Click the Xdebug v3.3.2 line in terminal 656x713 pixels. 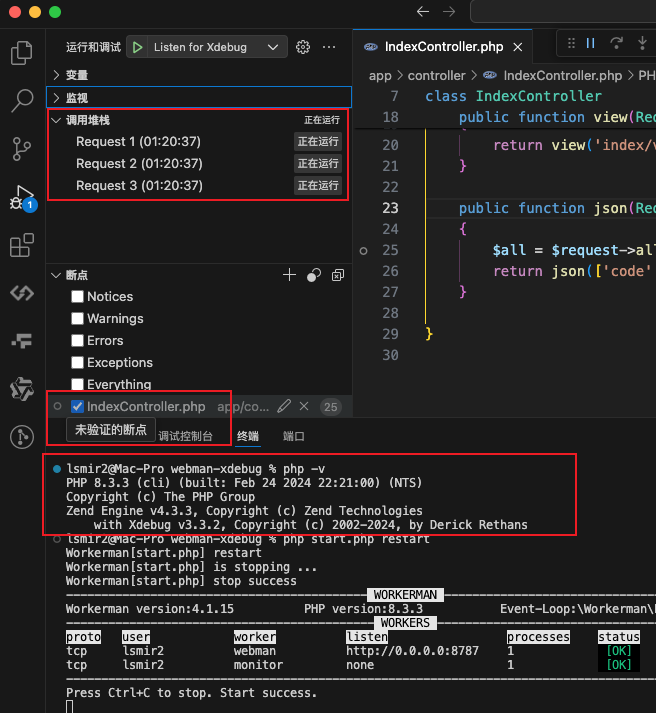coord(310,525)
